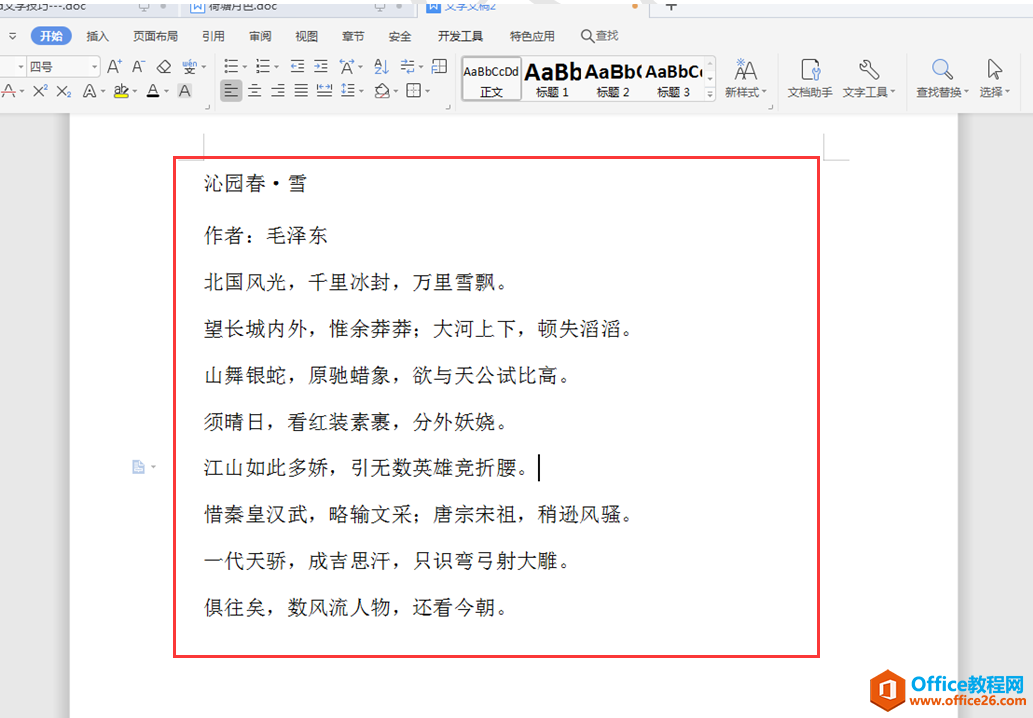The width and height of the screenshot is (1033, 718).
Task: Toggle center alignment
Action: [255, 91]
